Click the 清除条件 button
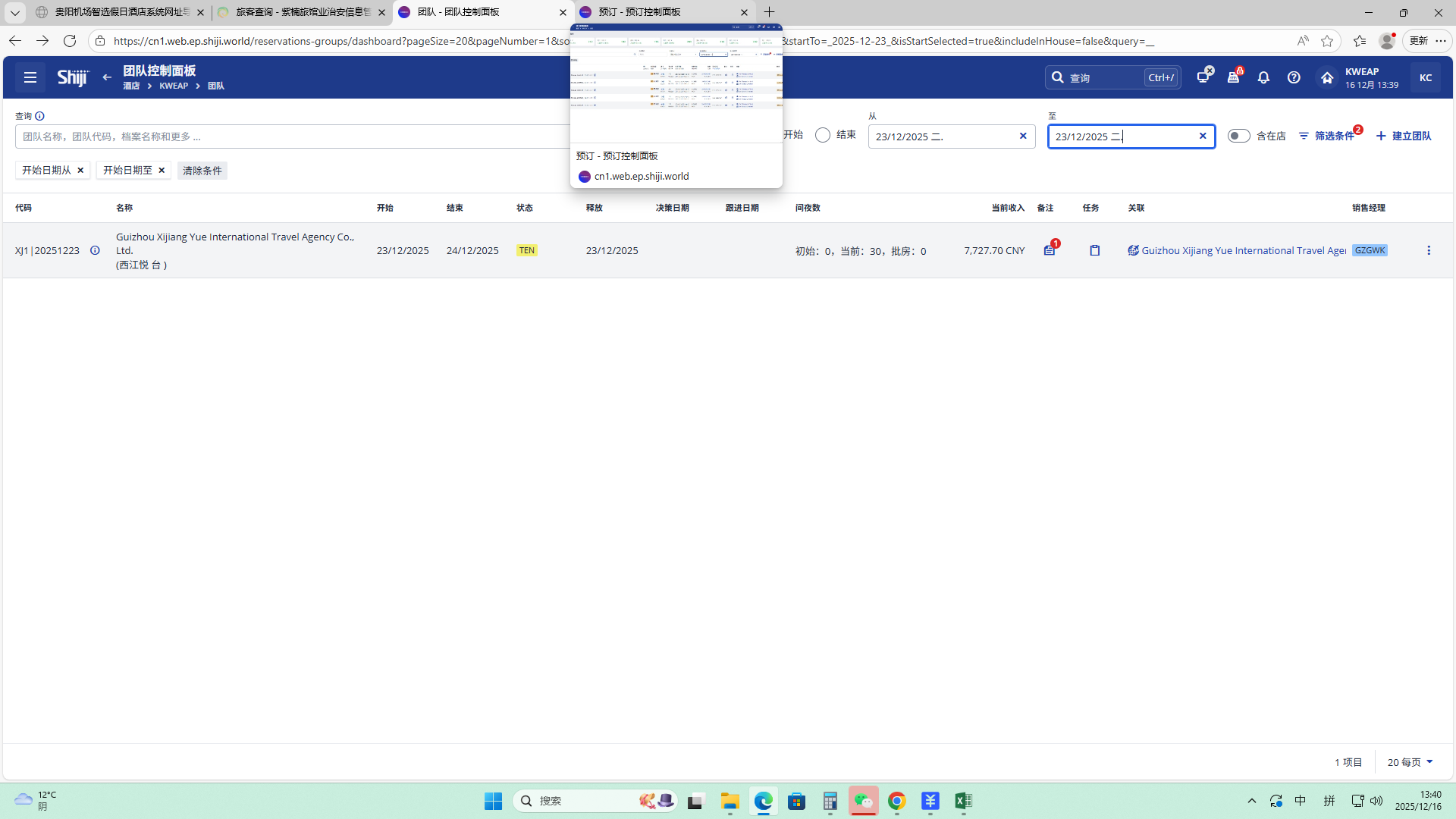Screen dimensions: 1456x819 [202, 171]
